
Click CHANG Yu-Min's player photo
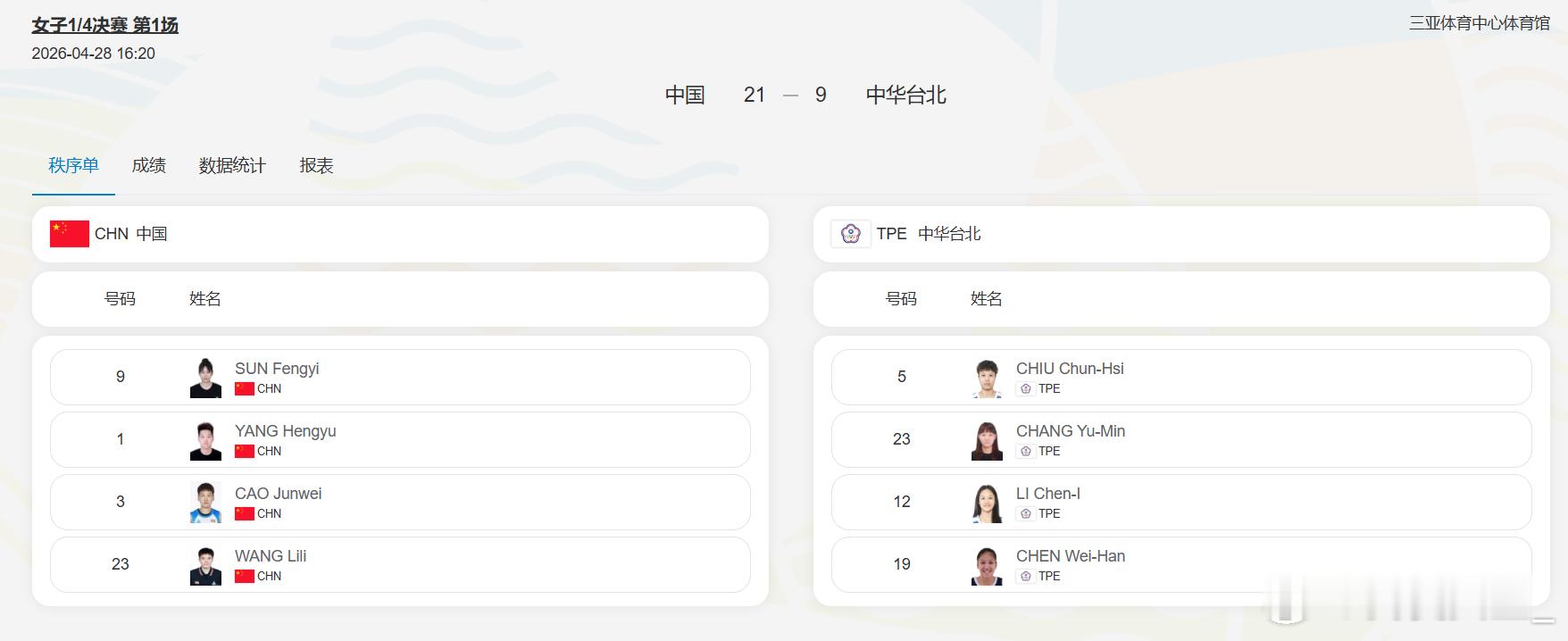pyautogui.click(x=987, y=440)
